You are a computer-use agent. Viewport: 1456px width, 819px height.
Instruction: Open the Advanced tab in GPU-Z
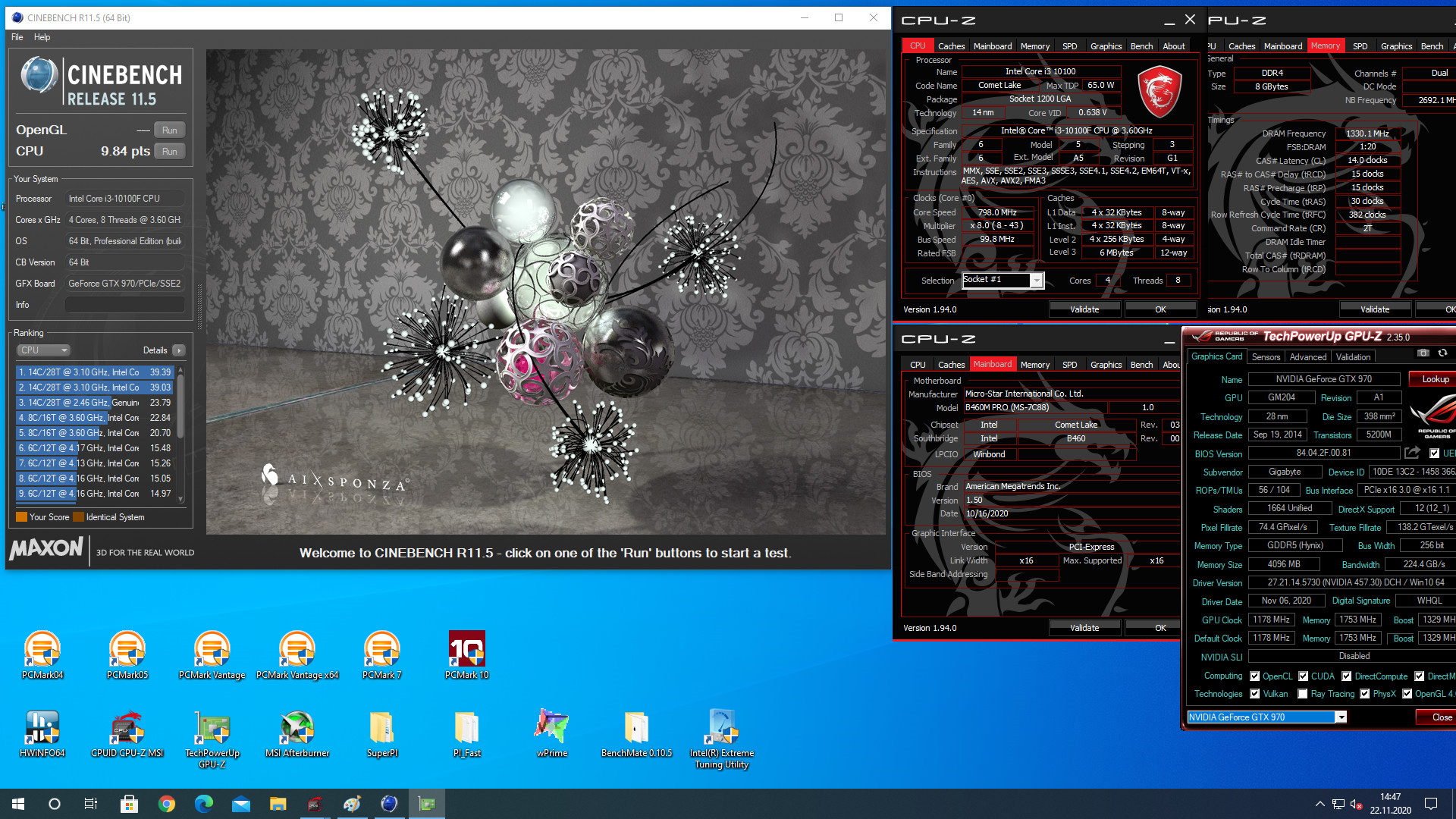point(1308,357)
